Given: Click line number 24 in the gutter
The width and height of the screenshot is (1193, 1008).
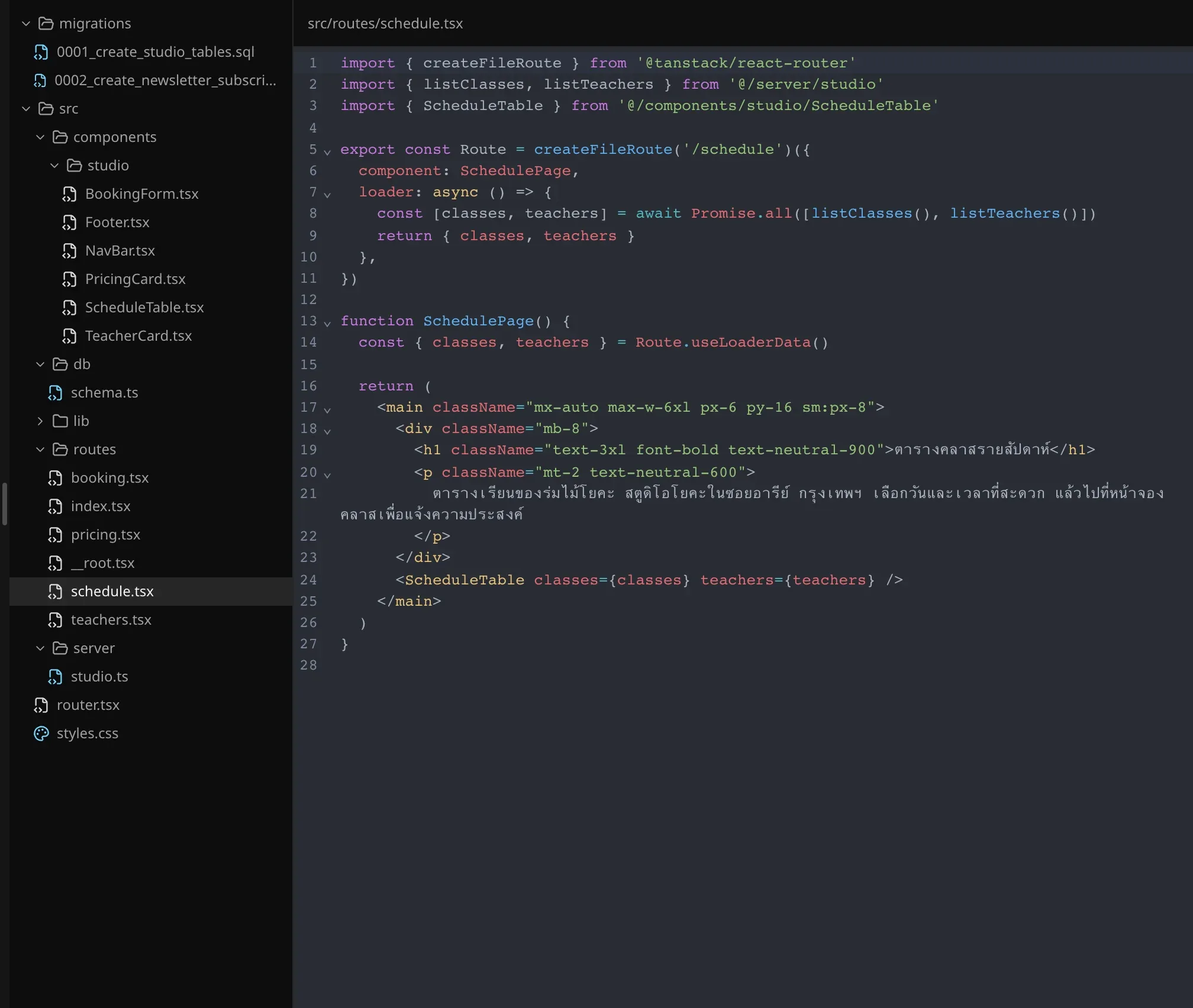Looking at the screenshot, I should tap(308, 580).
